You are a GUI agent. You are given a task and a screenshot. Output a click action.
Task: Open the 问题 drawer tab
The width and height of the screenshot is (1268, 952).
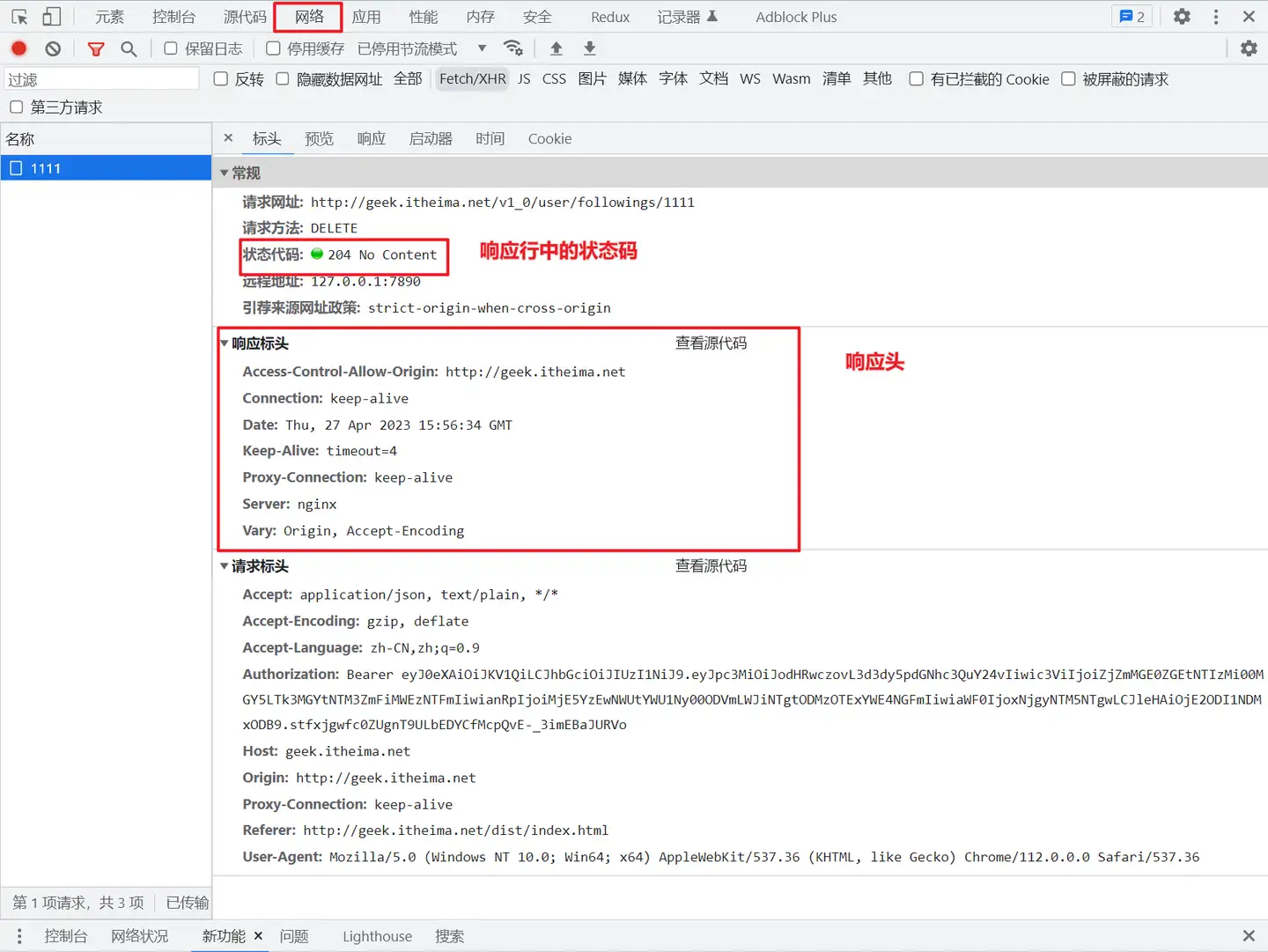click(294, 936)
